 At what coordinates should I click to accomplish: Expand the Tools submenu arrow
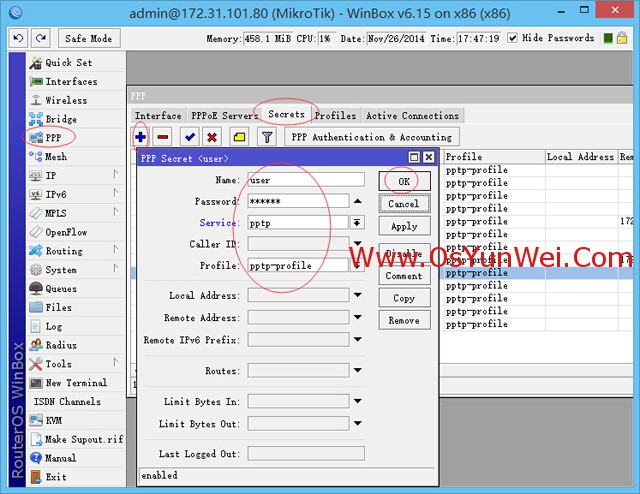(116, 363)
